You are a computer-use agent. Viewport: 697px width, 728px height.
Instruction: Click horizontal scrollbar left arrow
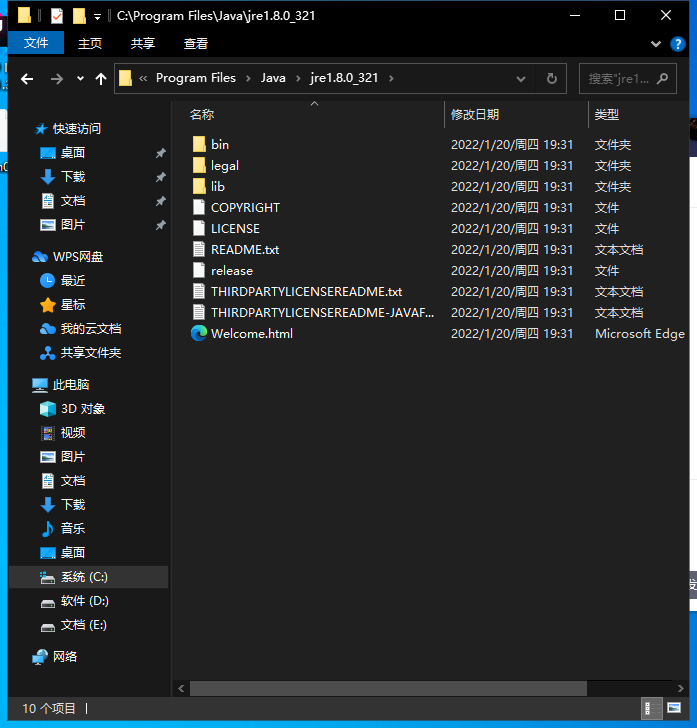181,688
